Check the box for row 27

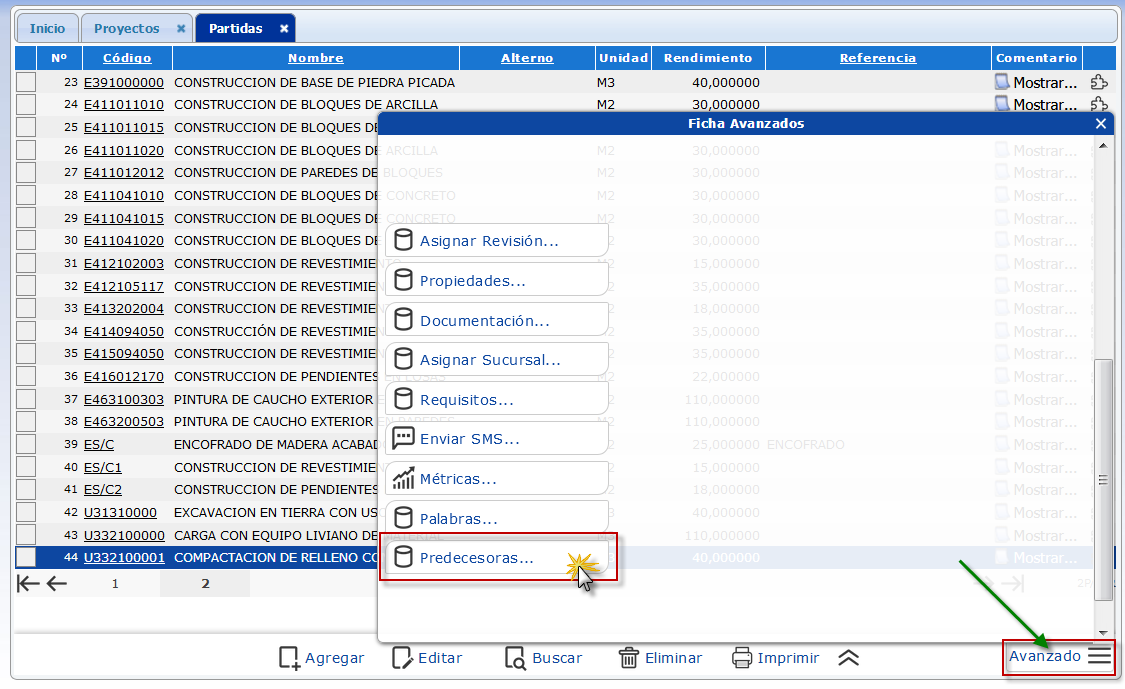(x=26, y=172)
